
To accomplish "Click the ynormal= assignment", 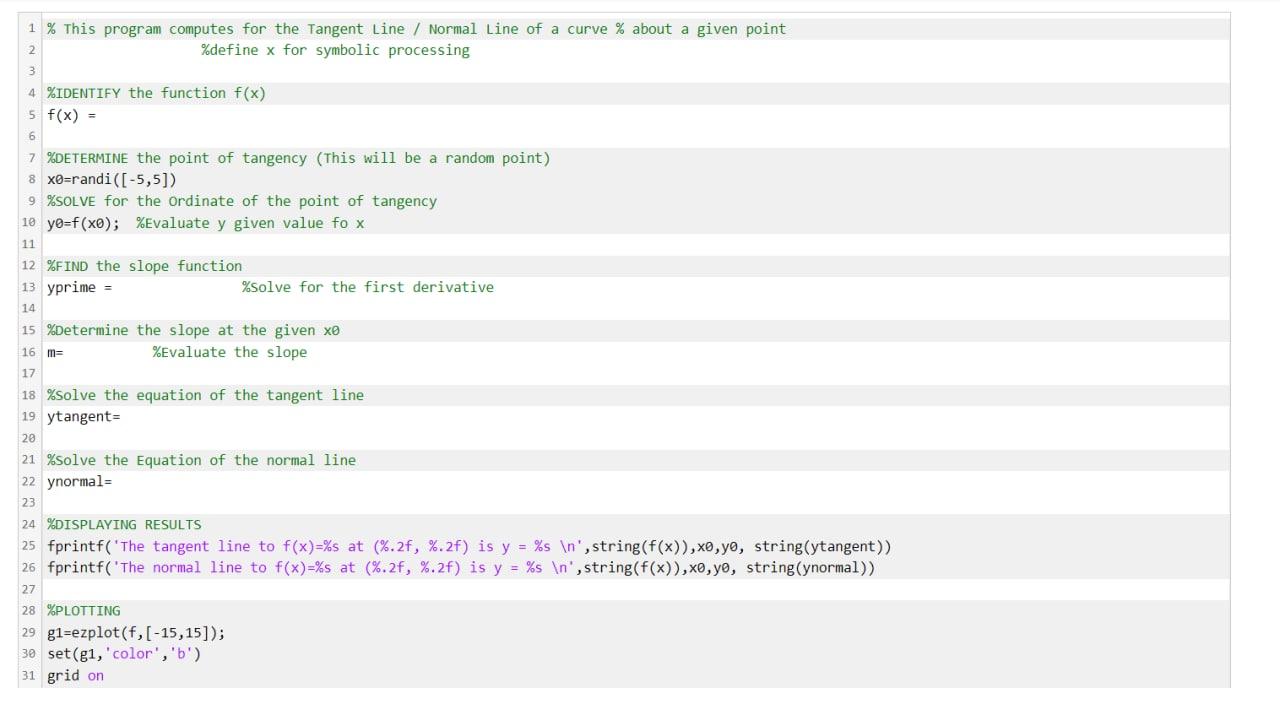I will [79, 481].
